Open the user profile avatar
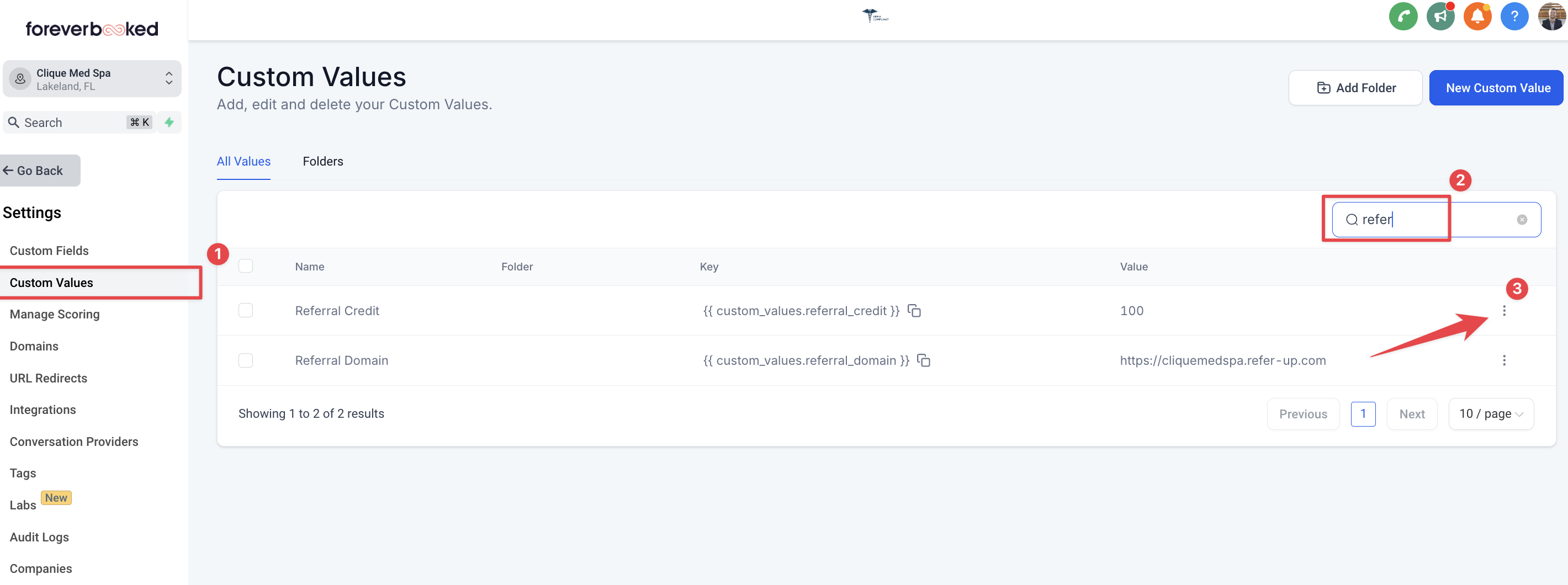Image resolution: width=1568 pixels, height=585 pixels. (1551, 17)
